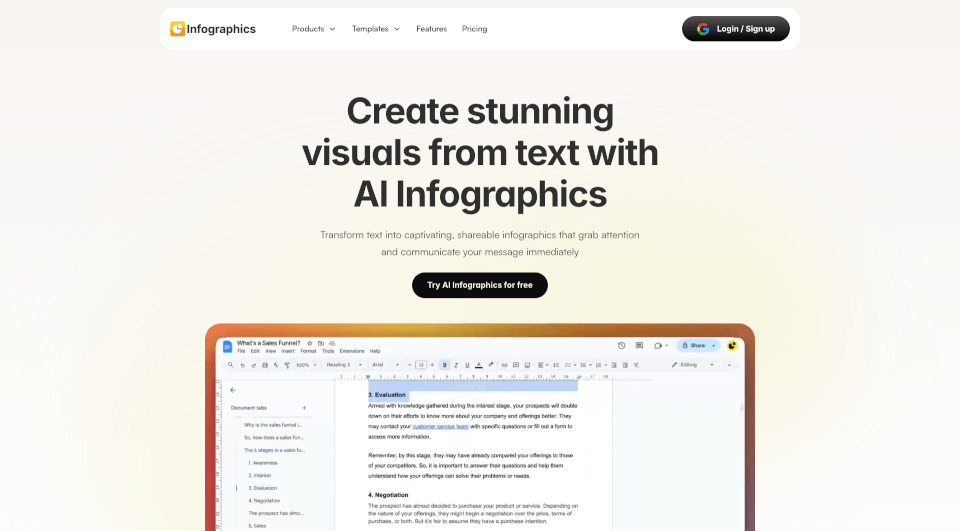
Task: Increase font size with plus button
Action: pyautogui.click(x=432, y=365)
